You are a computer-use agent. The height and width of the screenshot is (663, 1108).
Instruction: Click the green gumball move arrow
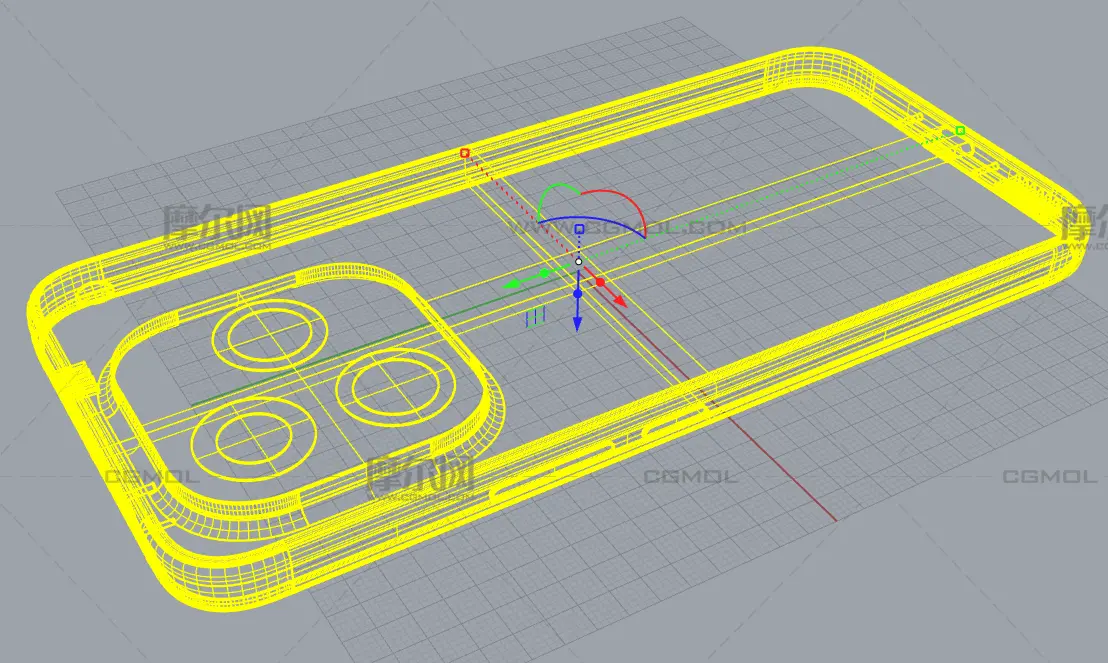[x=510, y=284]
